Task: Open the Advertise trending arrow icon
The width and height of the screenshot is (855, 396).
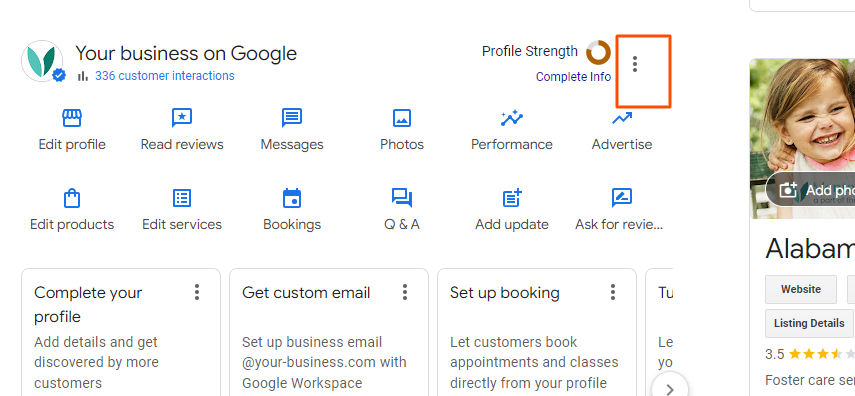Action: click(622, 118)
